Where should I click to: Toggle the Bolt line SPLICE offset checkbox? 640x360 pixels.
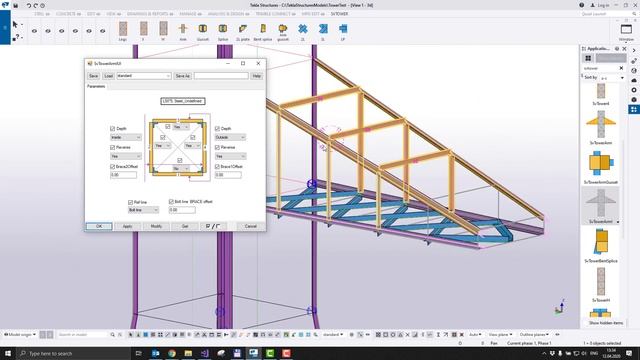coord(171,202)
